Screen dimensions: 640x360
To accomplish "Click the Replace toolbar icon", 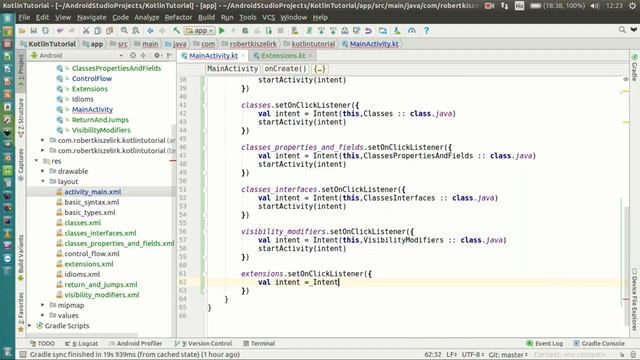I will (x=136, y=31).
